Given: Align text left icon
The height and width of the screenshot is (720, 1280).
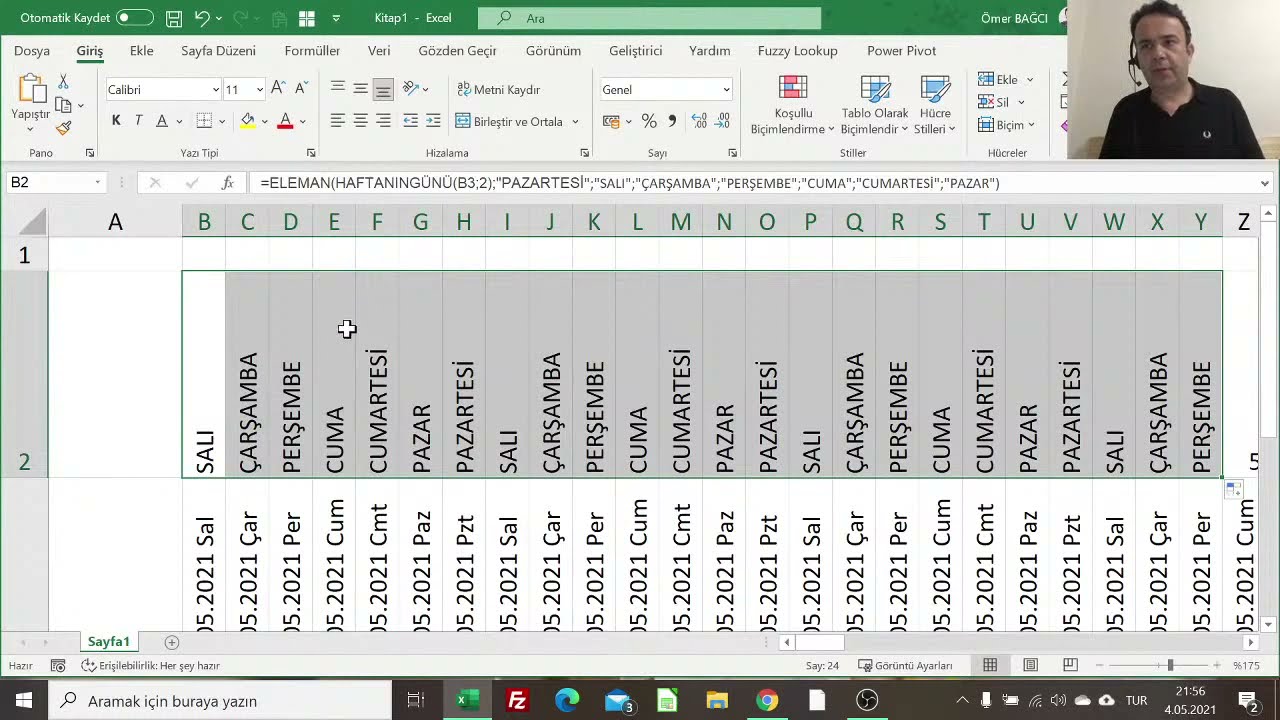Looking at the screenshot, I should 338,121.
